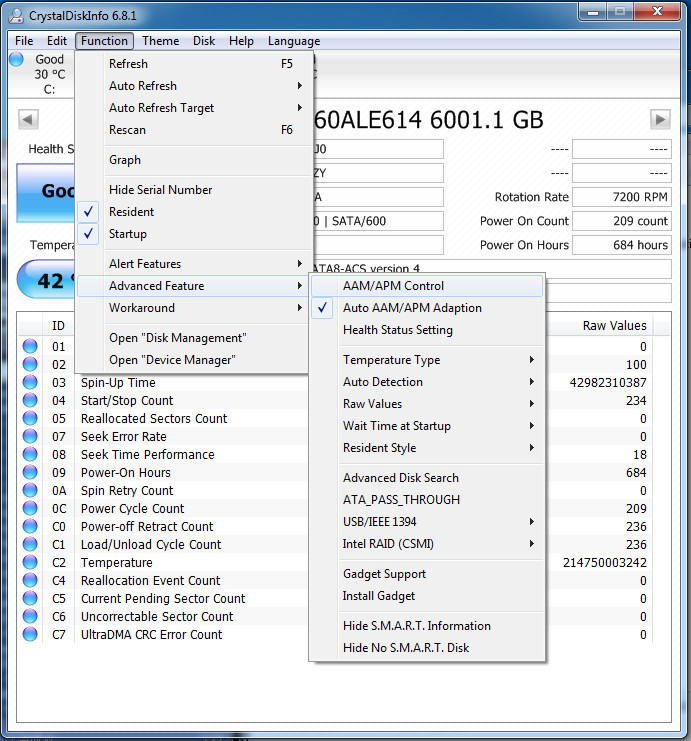The image size is (691, 741).
Task: Click status orb for Uncorrectable Sector Count
Action: (30, 616)
